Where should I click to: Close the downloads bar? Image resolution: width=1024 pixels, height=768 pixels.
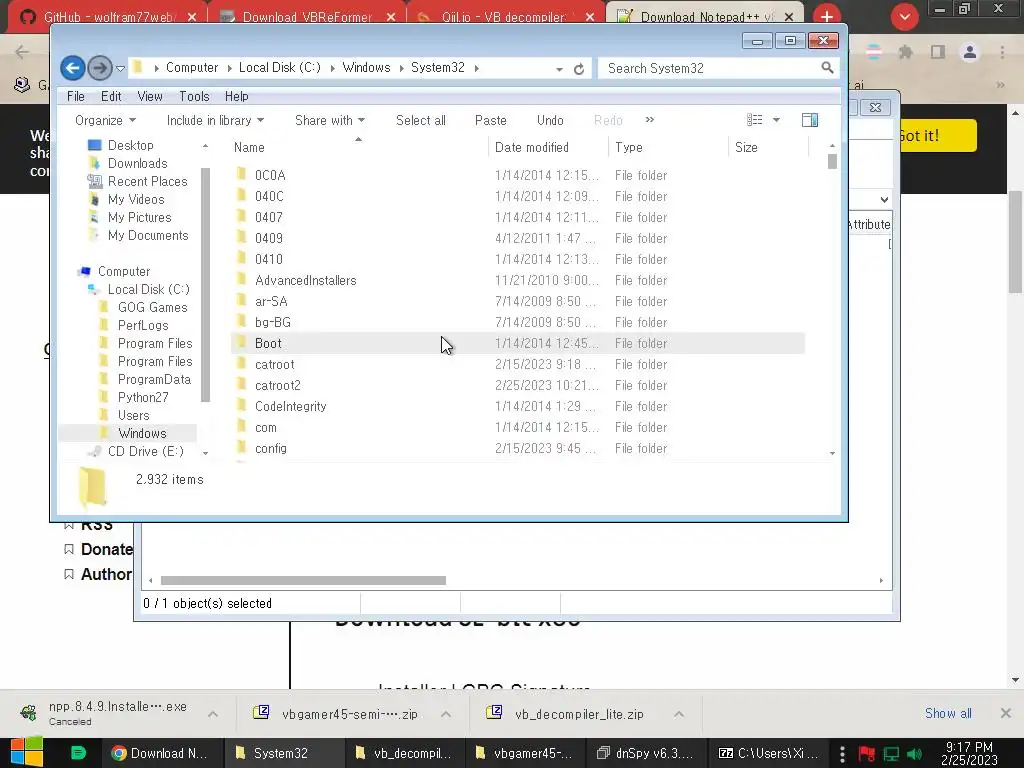pyautogui.click(x=1006, y=713)
